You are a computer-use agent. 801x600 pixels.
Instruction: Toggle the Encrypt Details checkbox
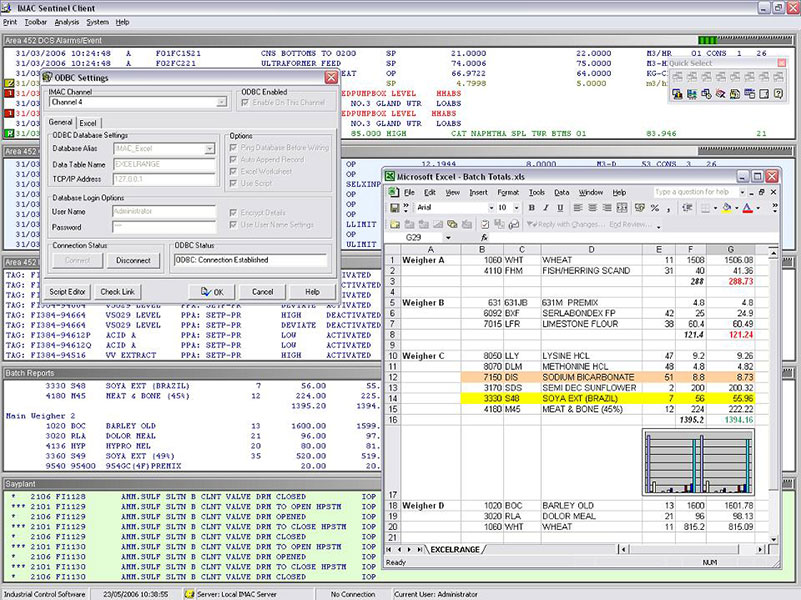(233, 212)
